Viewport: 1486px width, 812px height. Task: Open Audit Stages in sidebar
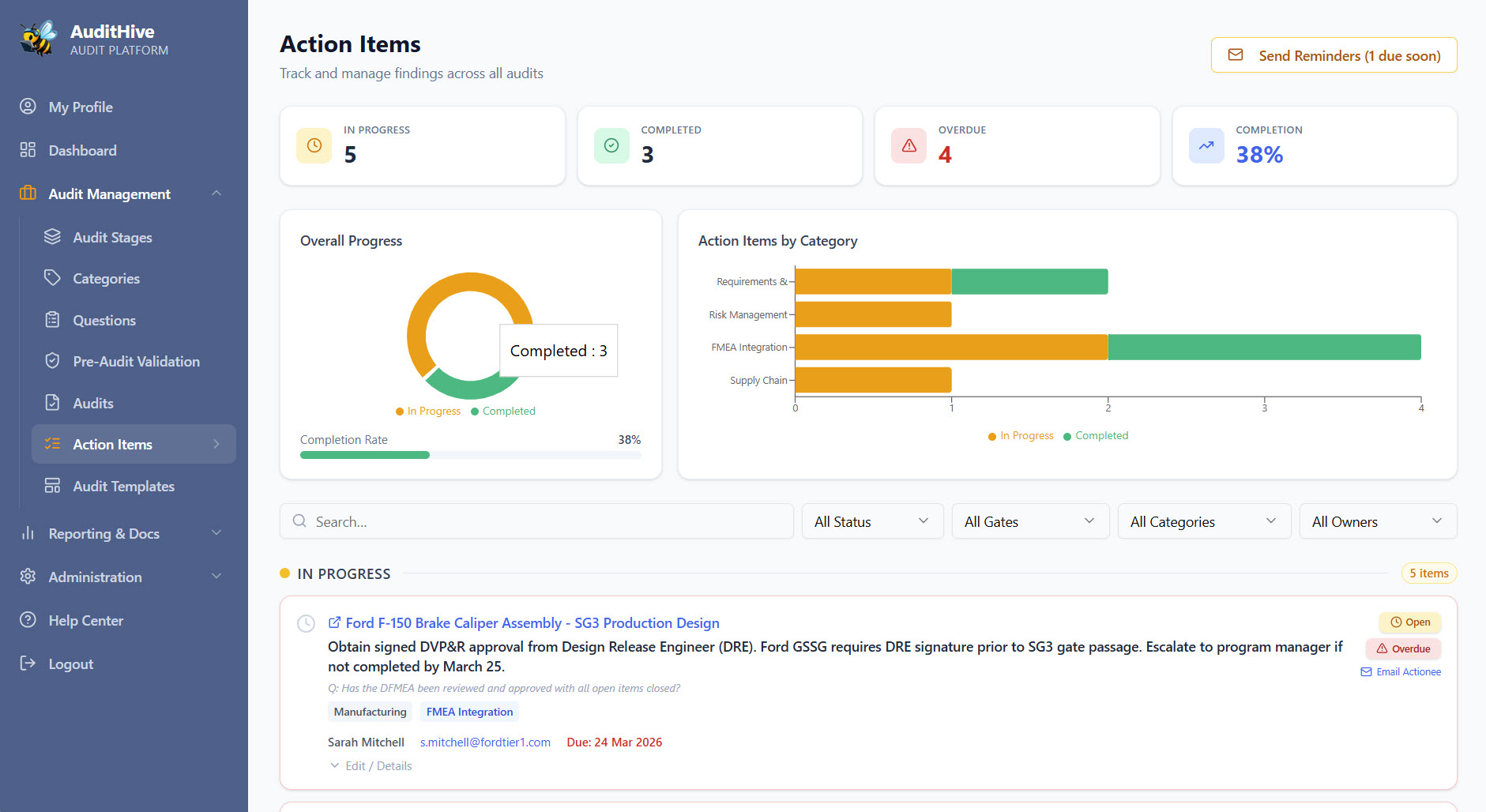click(x=112, y=238)
